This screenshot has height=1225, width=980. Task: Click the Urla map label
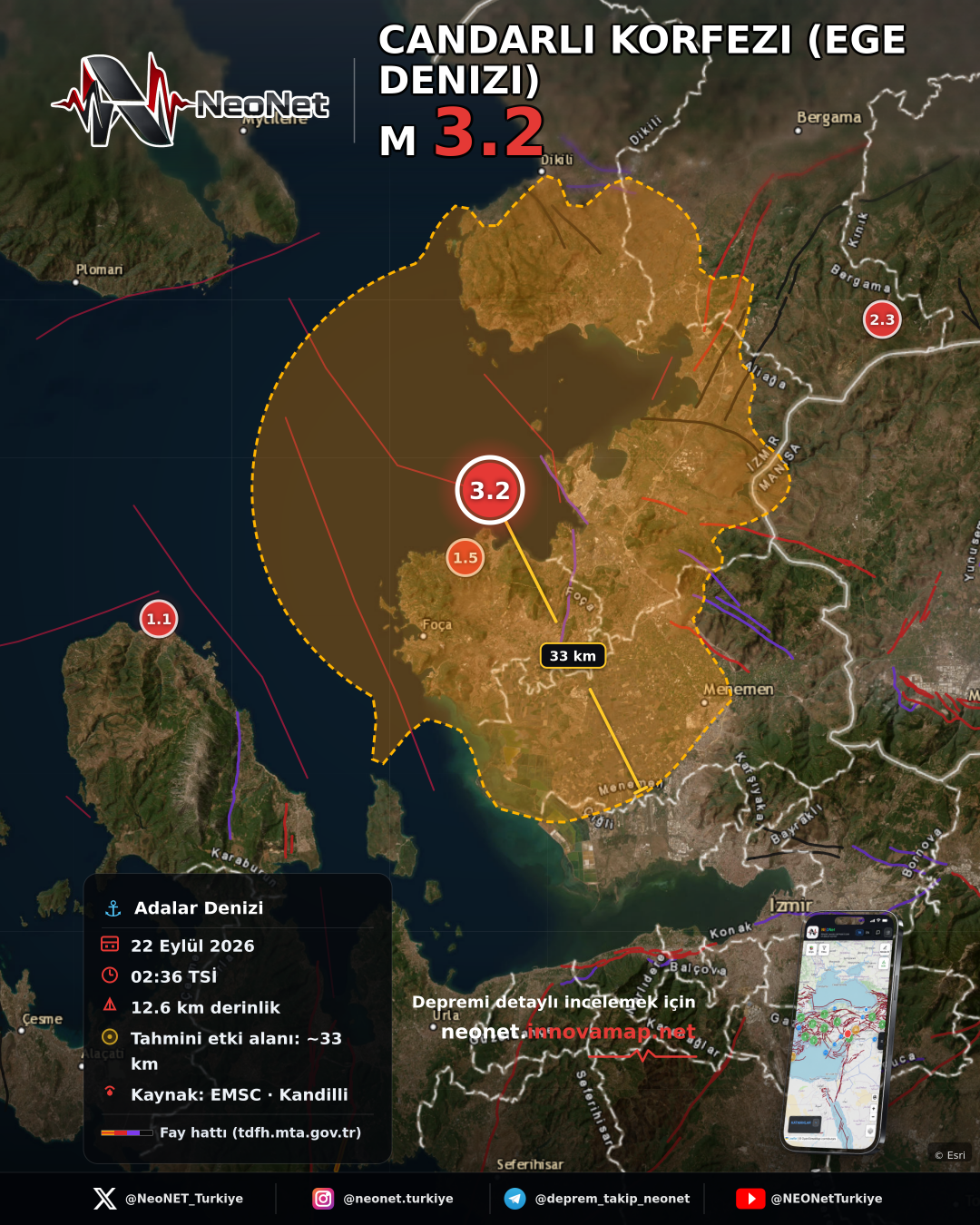[446, 1015]
